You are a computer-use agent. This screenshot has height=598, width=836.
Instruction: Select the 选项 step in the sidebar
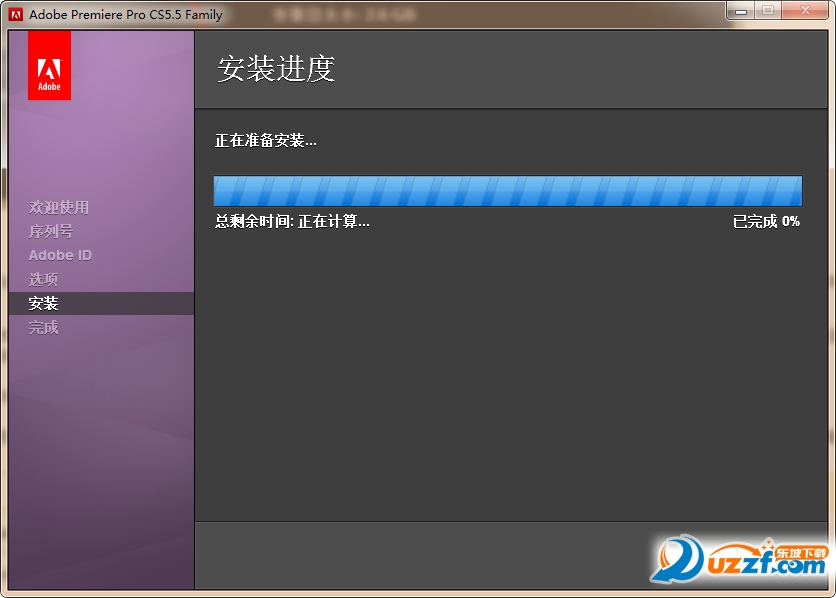pos(43,279)
